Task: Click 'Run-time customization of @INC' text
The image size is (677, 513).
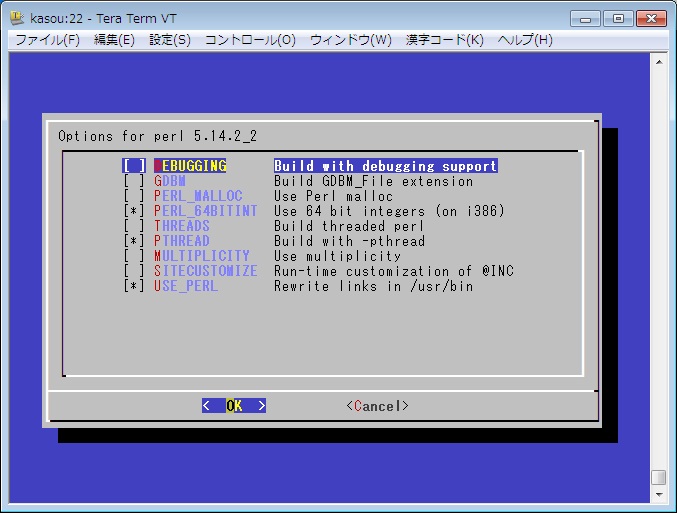Action: pyautogui.click(x=394, y=271)
